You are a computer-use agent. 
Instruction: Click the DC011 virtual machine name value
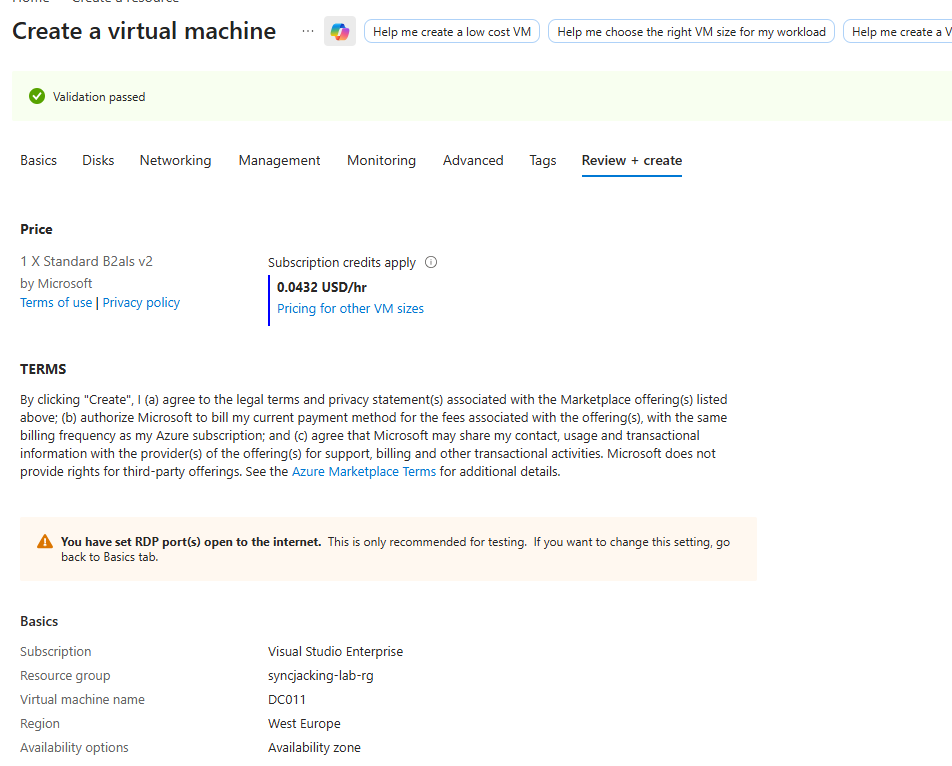tap(287, 699)
